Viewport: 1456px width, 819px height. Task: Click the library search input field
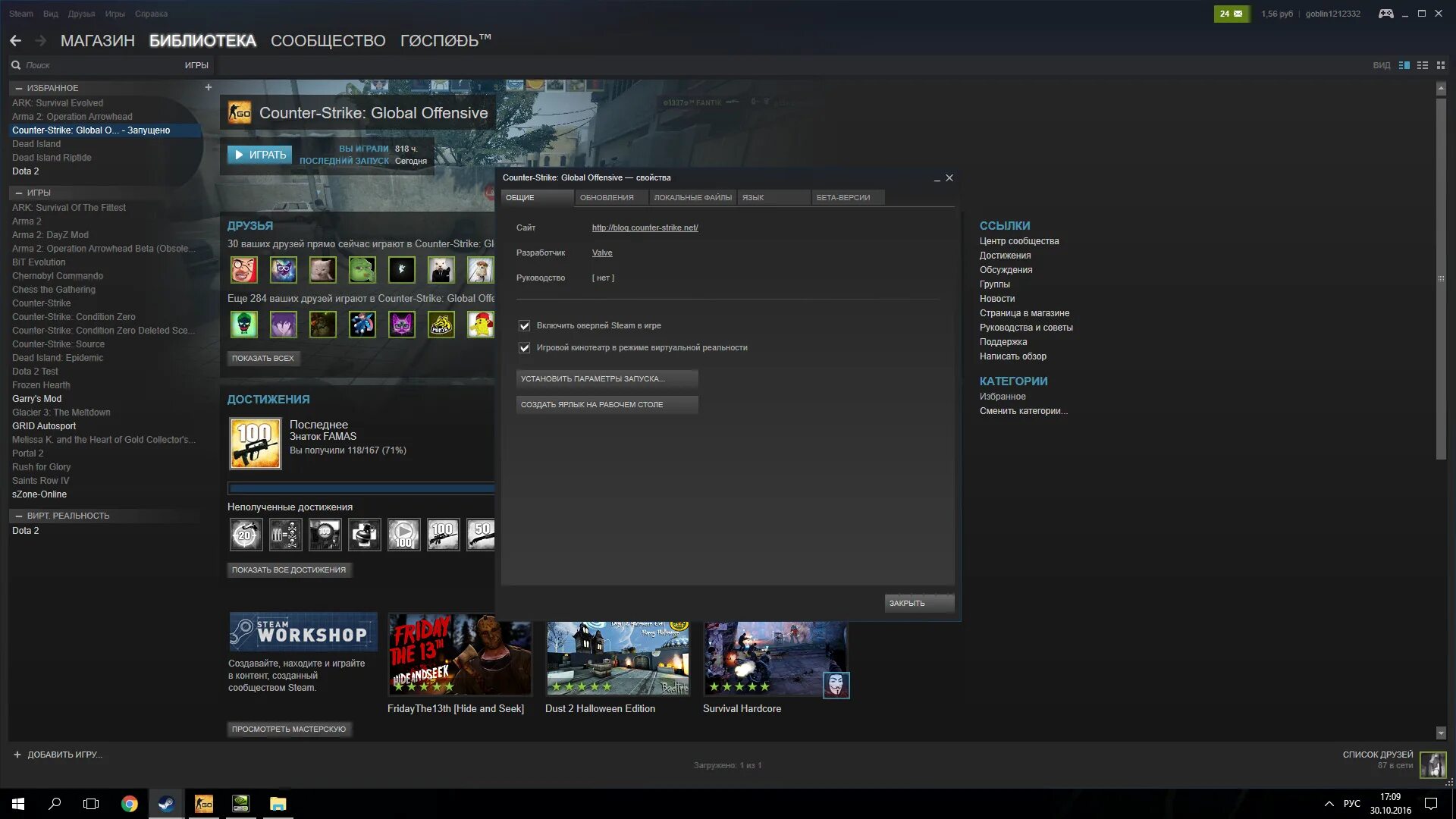tap(102, 65)
